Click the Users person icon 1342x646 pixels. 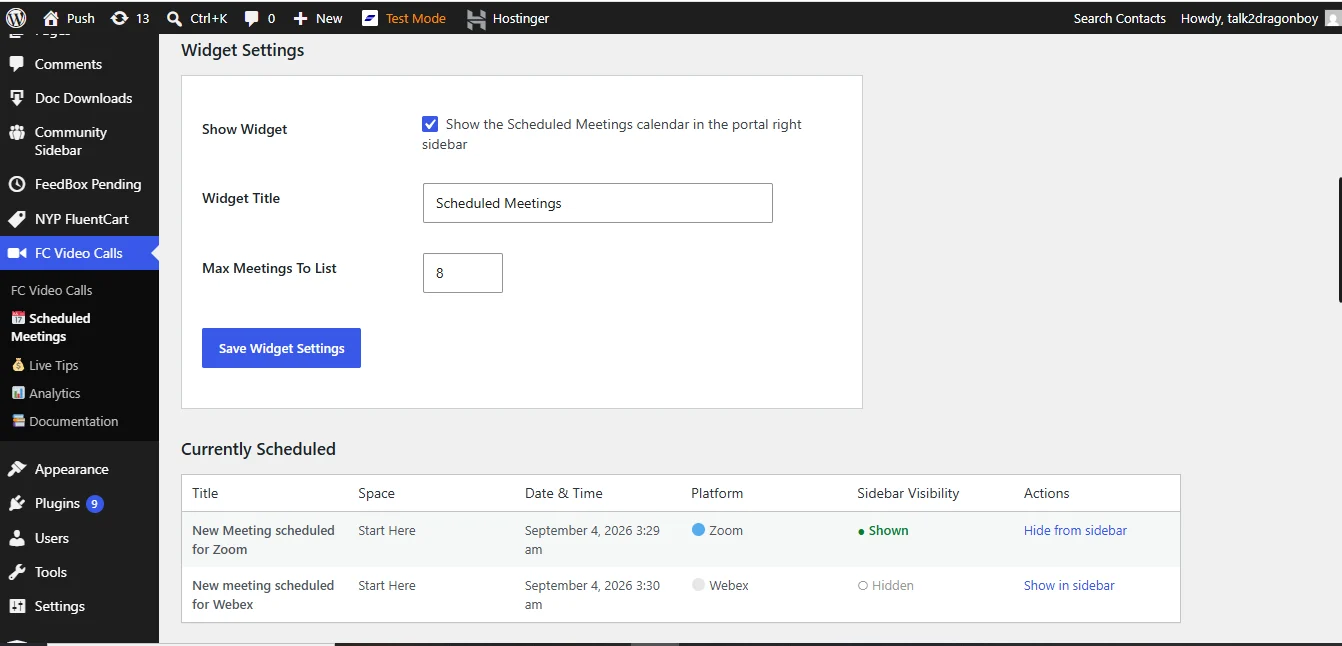pyautogui.click(x=16, y=538)
